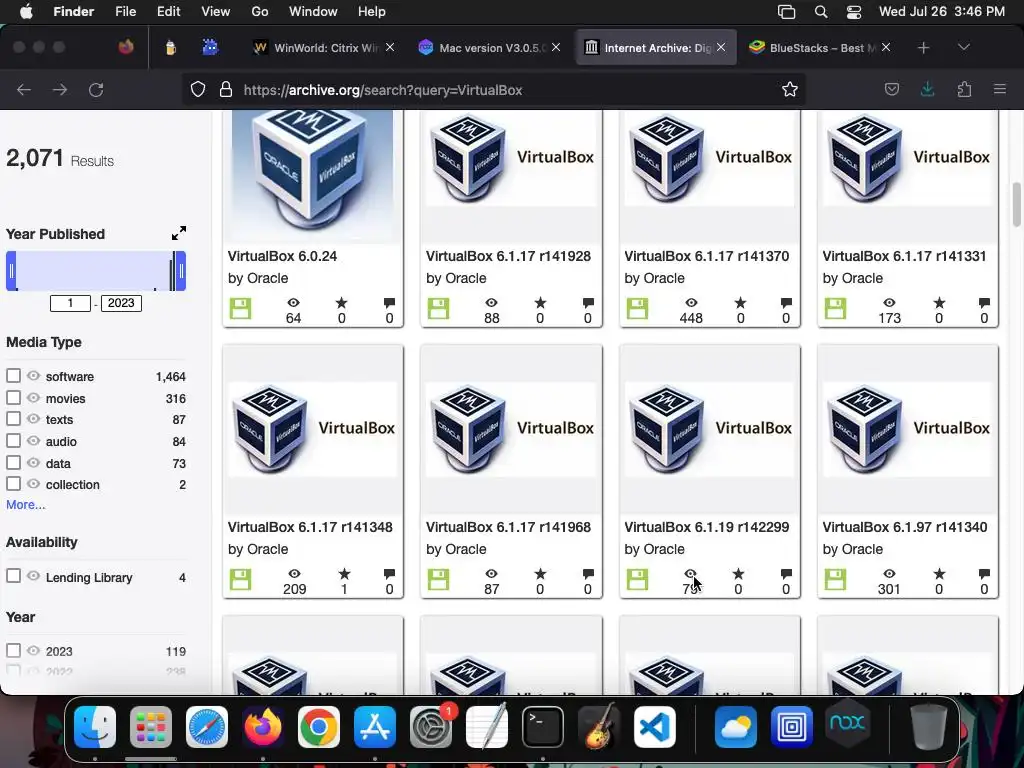Open VirtualBox 6.1.17 r141968 title link
This screenshot has width=1024, height=768.
click(508, 527)
